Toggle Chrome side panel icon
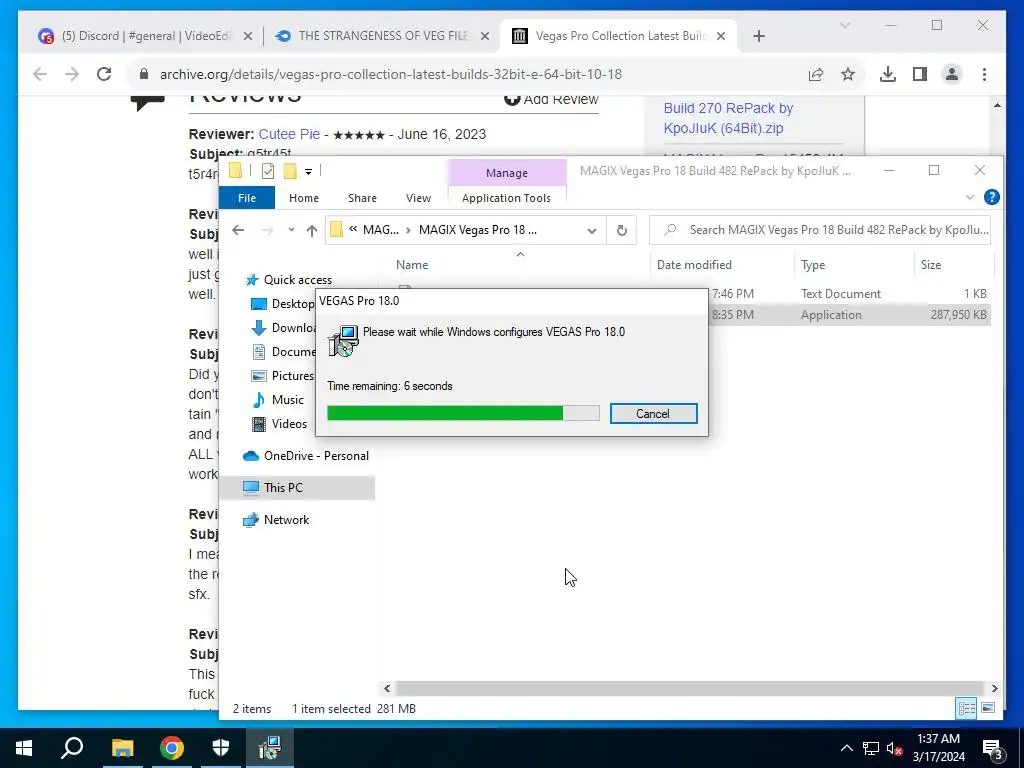This screenshot has width=1024, height=768. 920,74
